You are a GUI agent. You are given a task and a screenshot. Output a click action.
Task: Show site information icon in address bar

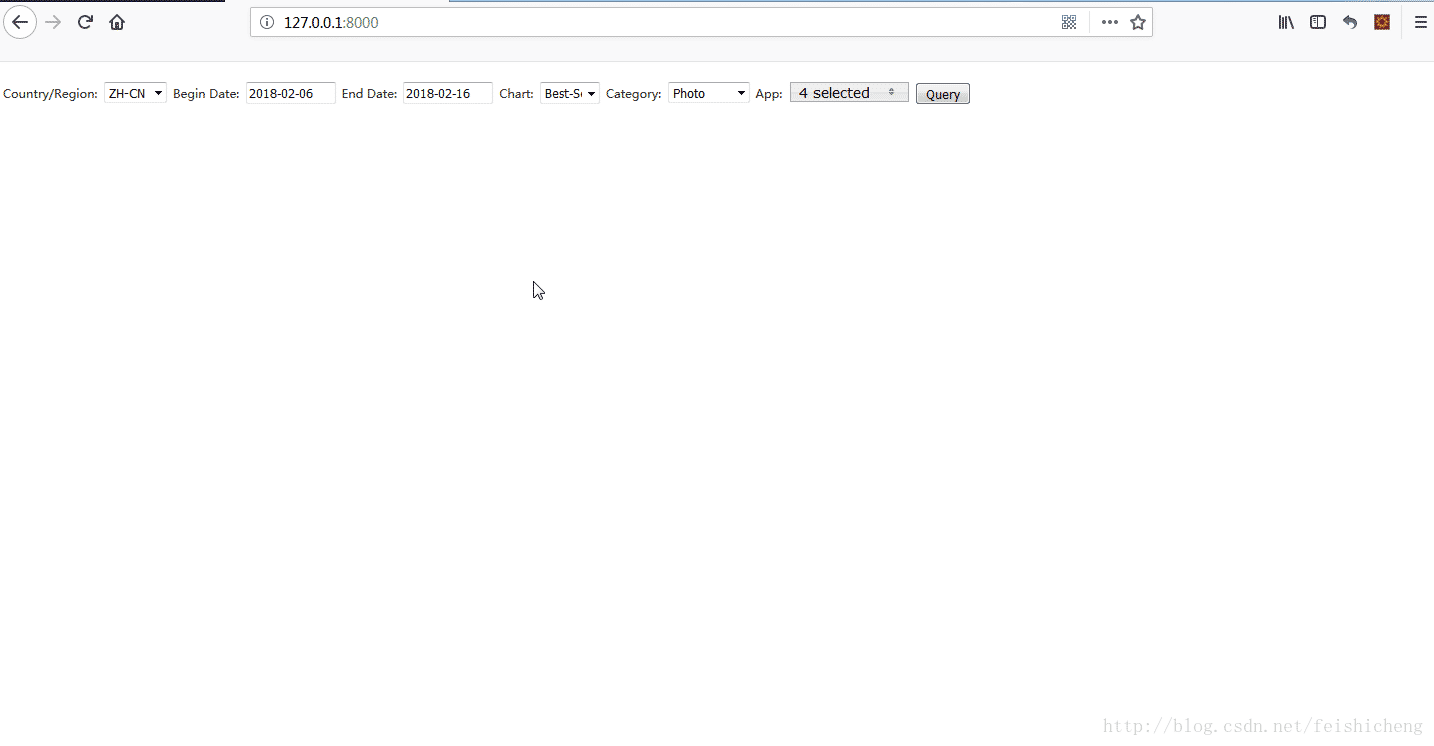[x=267, y=22]
